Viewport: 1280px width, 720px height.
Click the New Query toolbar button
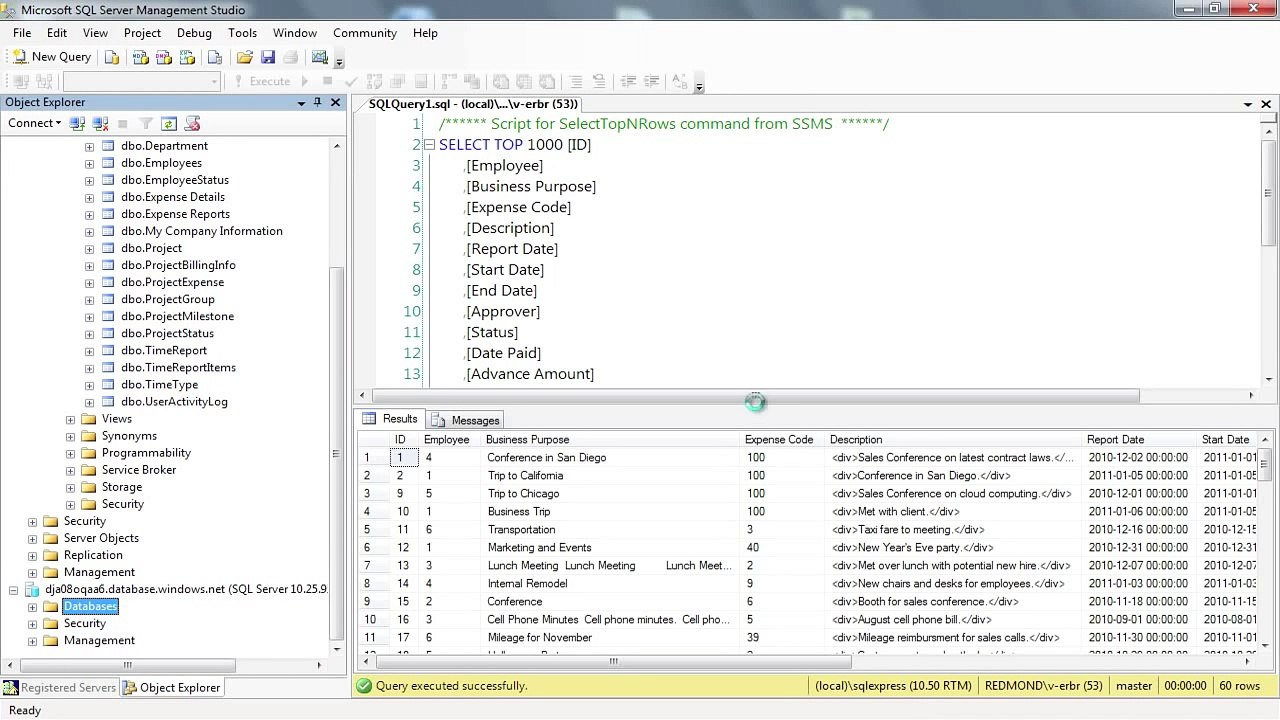(51, 57)
